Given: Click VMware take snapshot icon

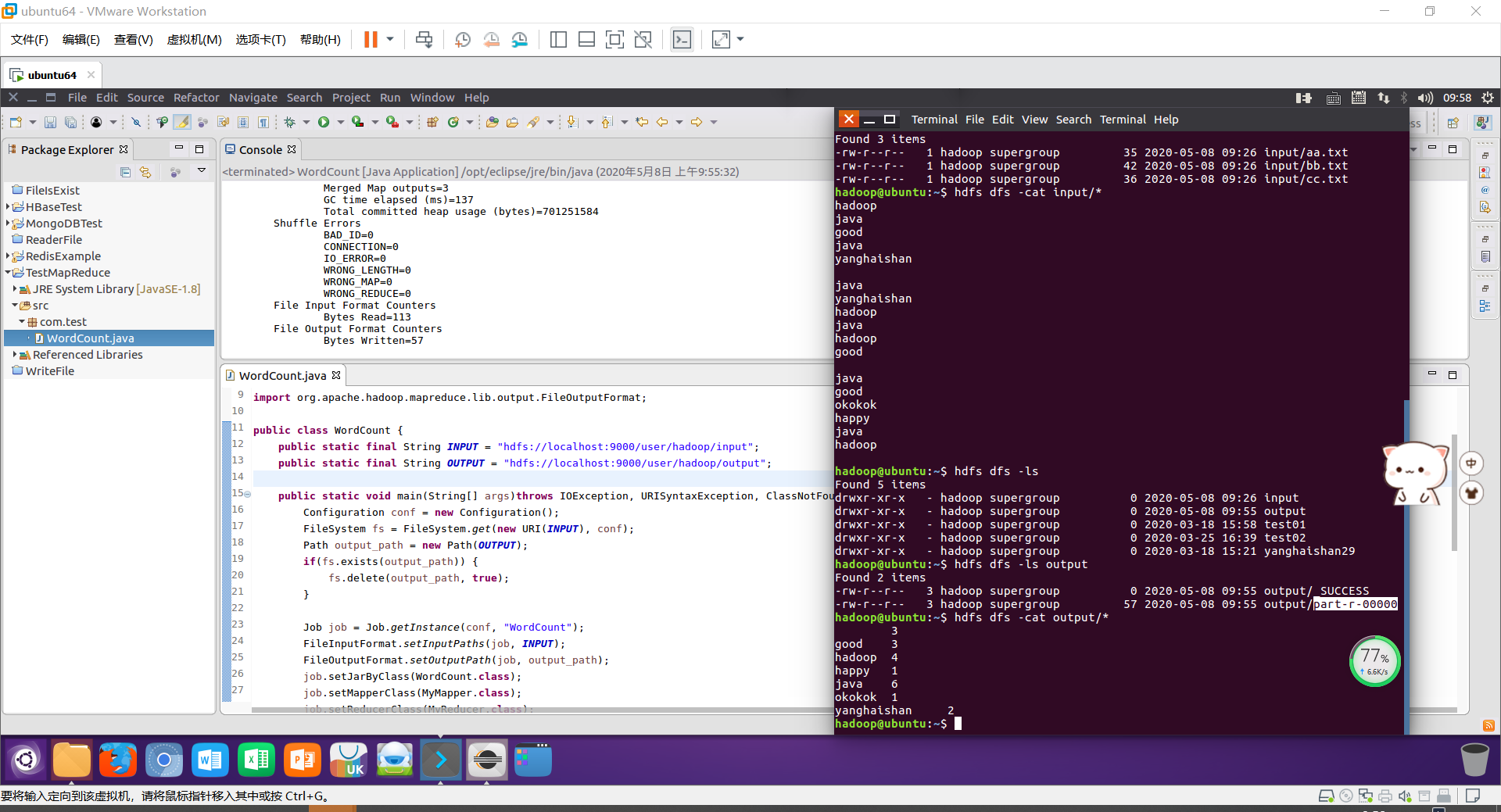Looking at the screenshot, I should [x=463, y=39].
